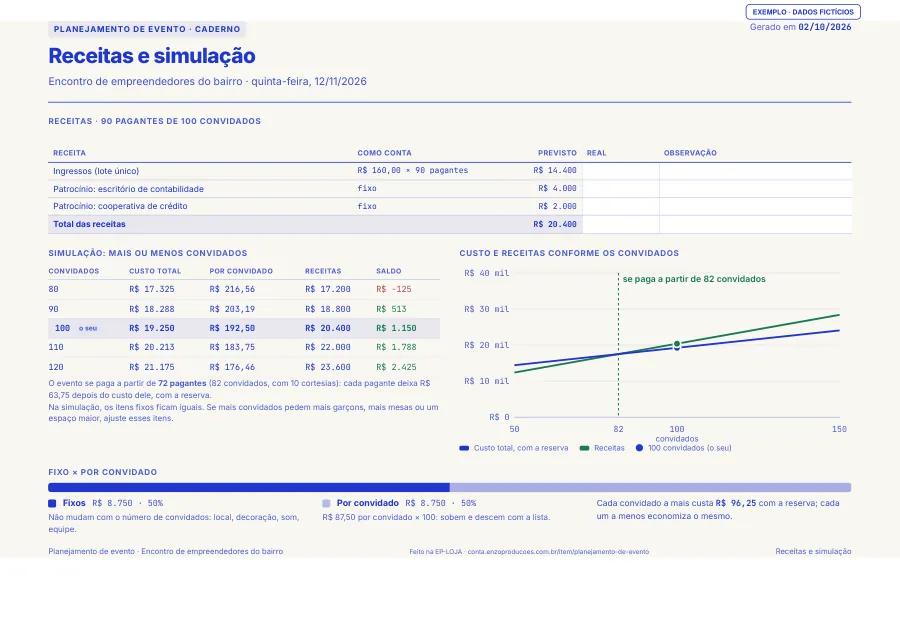Image resolution: width=900 pixels, height=637 pixels.
Task: Click 'R$ 20.400' in Total das receitas row
Action: point(554,224)
